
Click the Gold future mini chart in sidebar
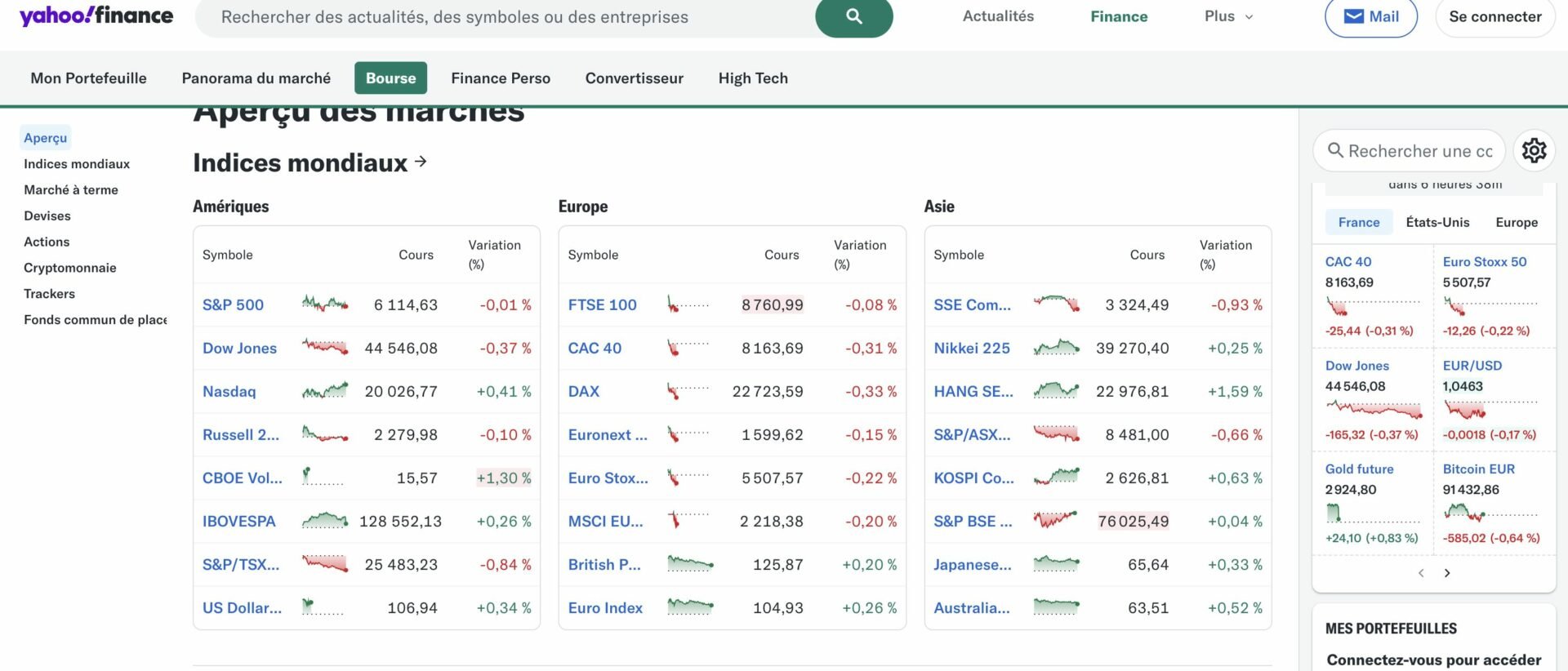coord(1373,513)
